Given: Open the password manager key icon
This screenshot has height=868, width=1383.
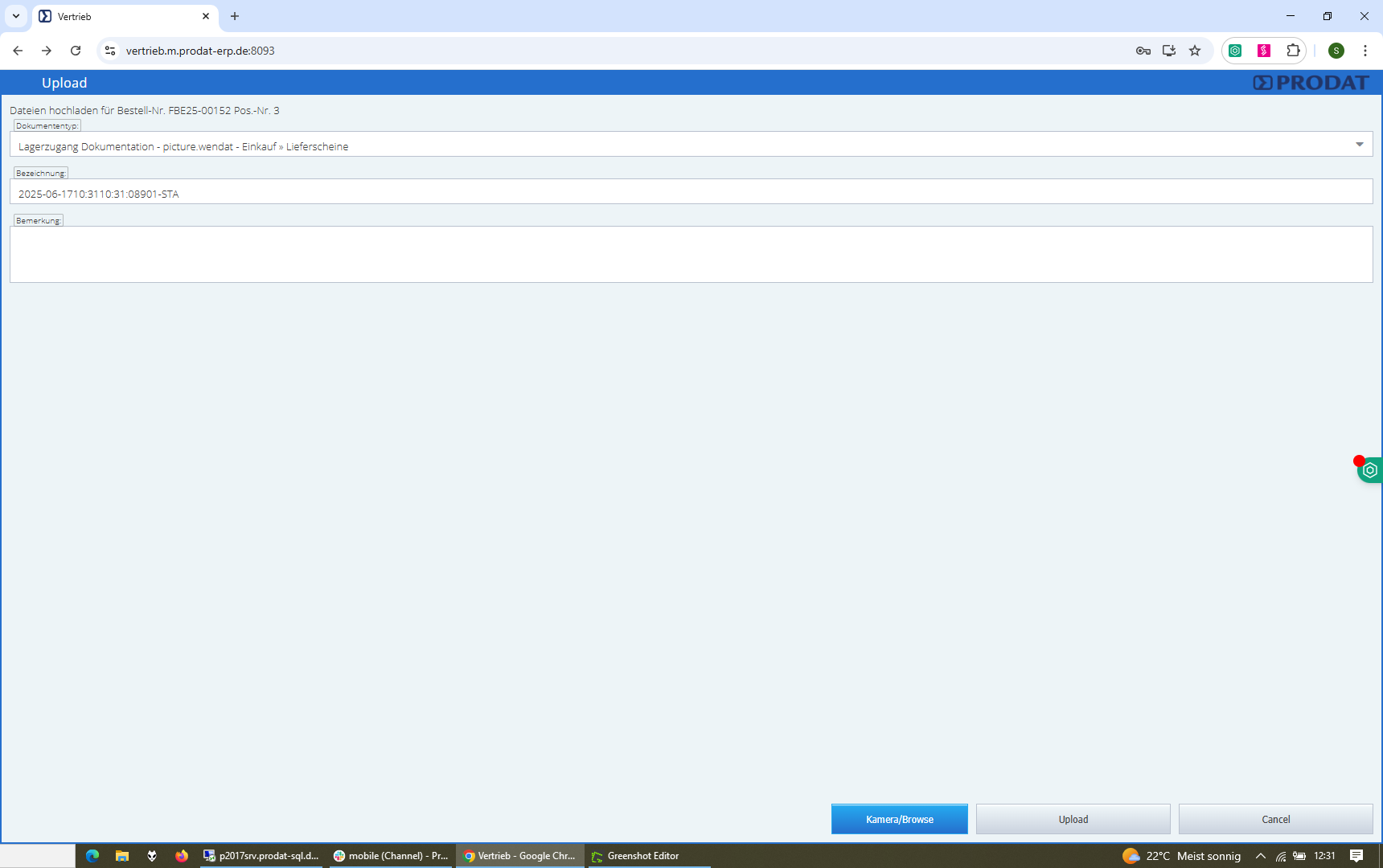Looking at the screenshot, I should coord(1143,51).
